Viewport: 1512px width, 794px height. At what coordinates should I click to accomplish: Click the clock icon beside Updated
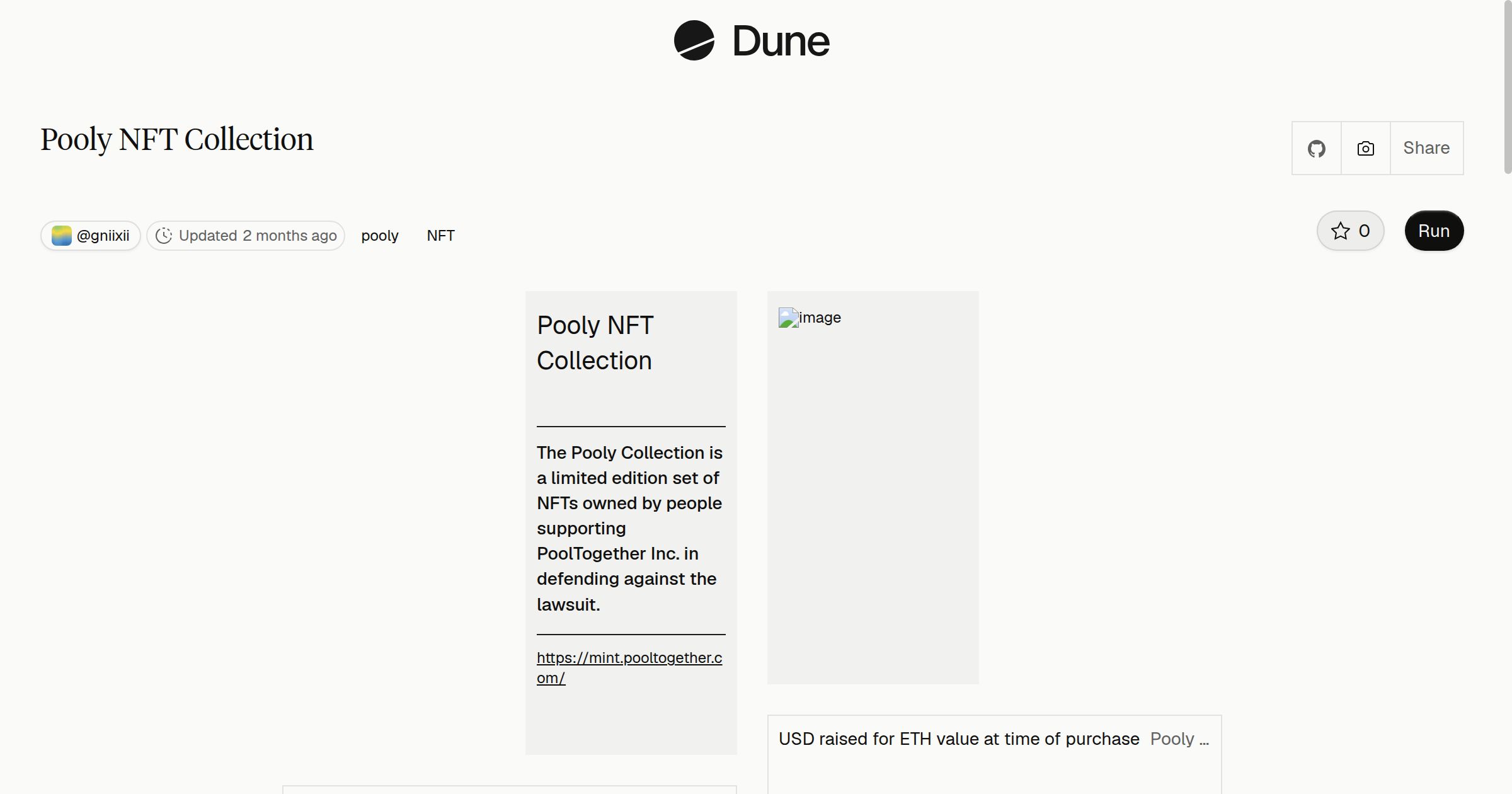[x=164, y=236]
